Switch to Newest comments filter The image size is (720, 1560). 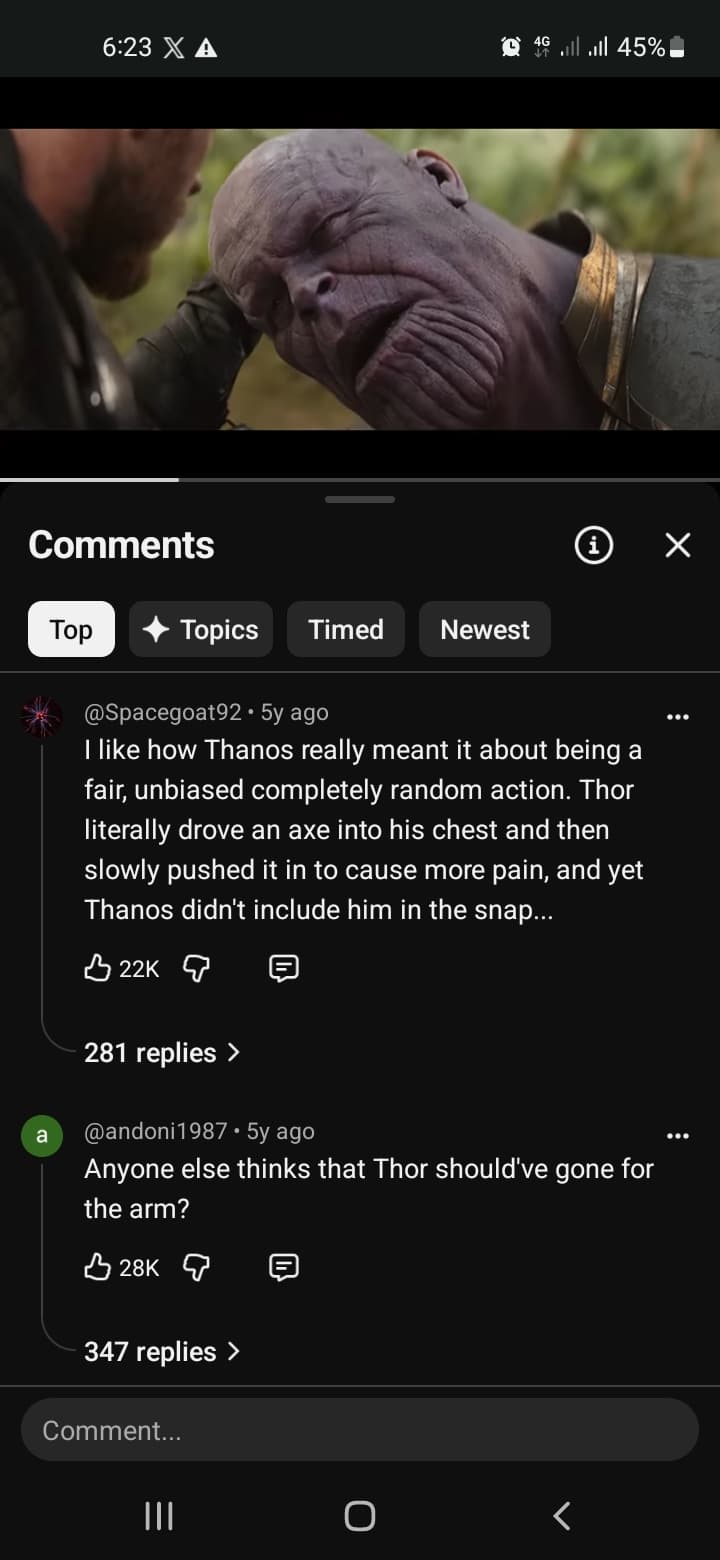click(x=485, y=629)
